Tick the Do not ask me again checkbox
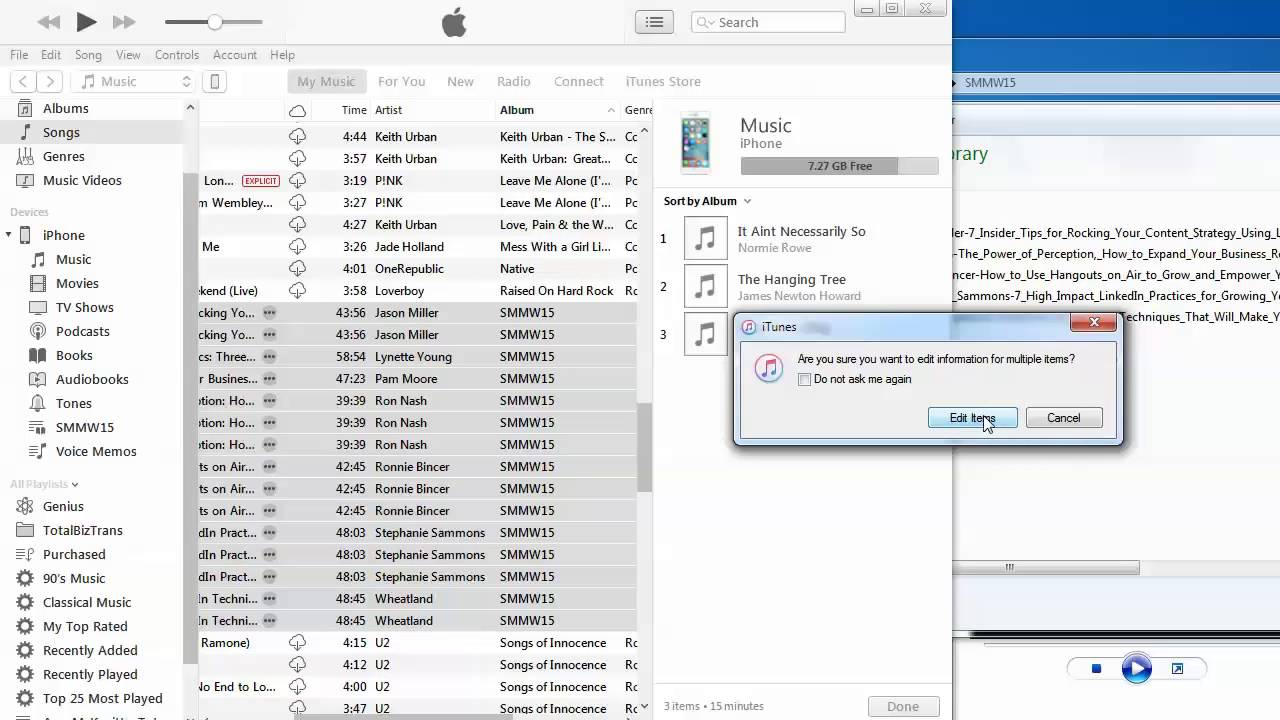This screenshot has height=720, width=1280. tap(804, 380)
